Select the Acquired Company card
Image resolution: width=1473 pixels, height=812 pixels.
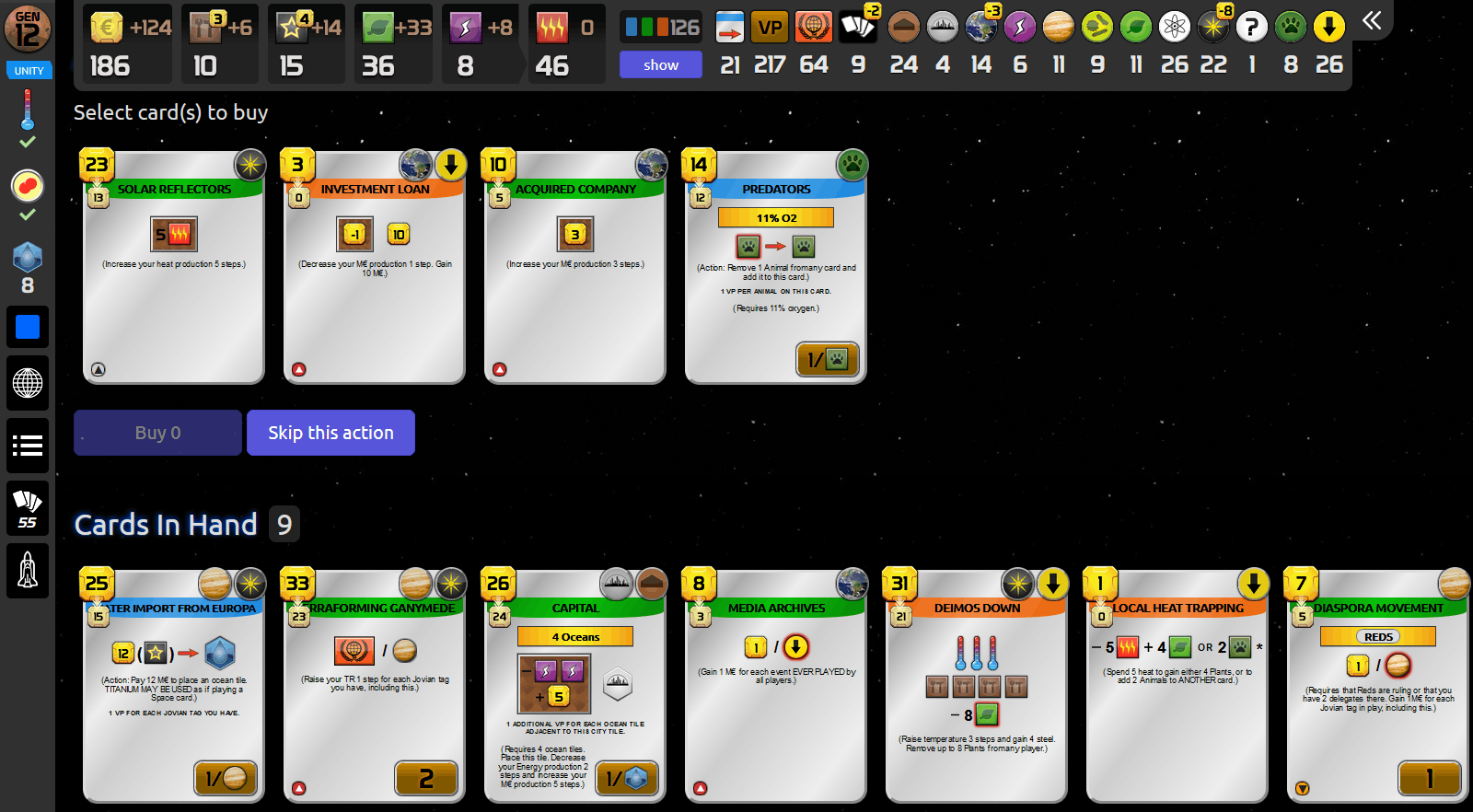[575, 267]
